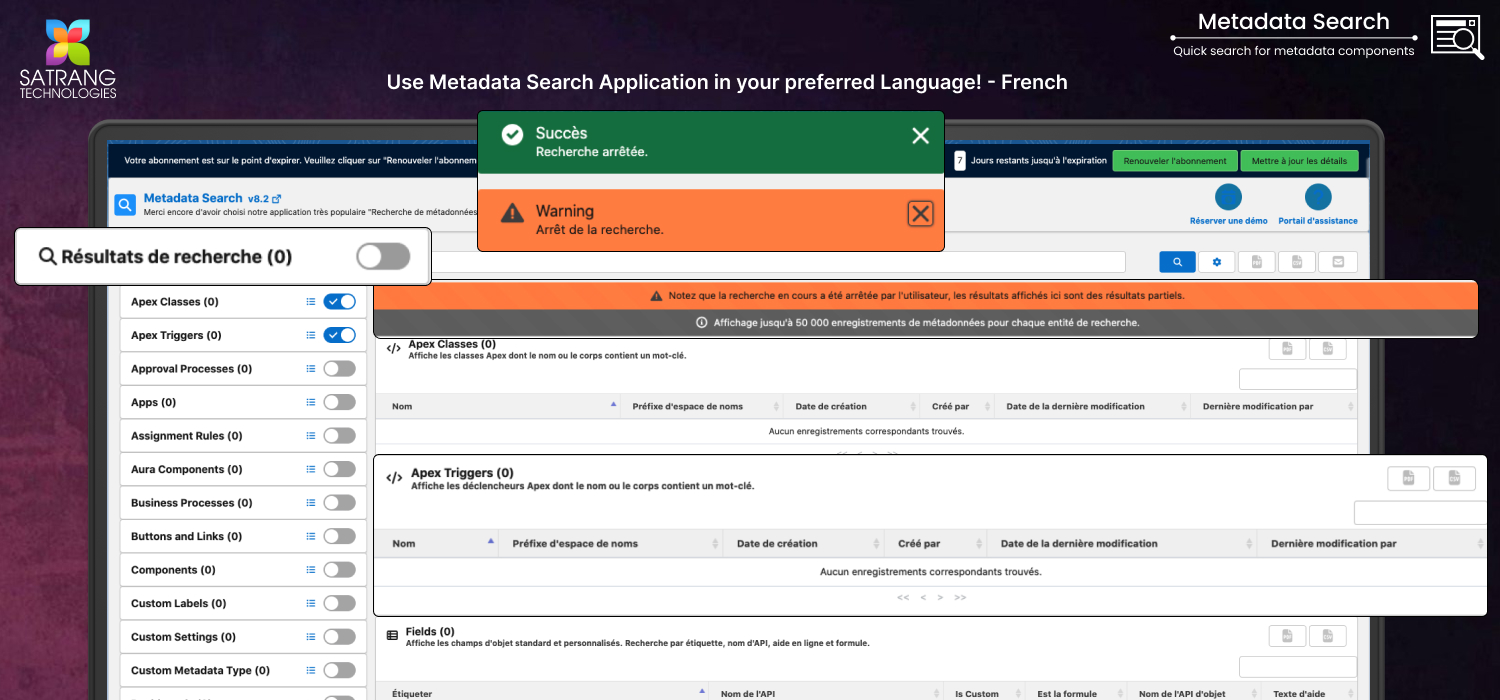Sort Fields table by Étiqueter column
This screenshot has width=1500, height=700.
click(543, 693)
